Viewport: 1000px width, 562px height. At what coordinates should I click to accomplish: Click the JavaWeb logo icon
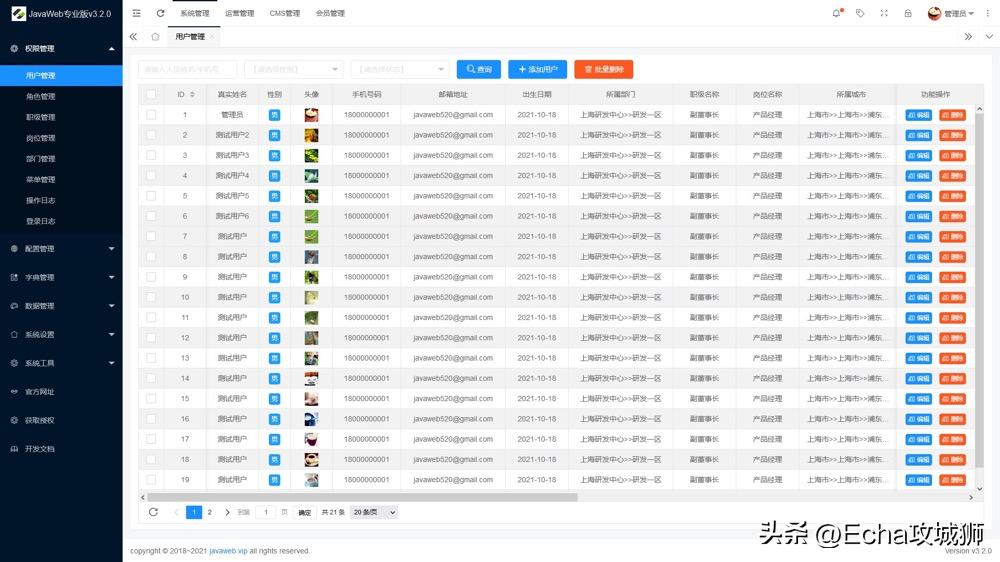coord(18,13)
